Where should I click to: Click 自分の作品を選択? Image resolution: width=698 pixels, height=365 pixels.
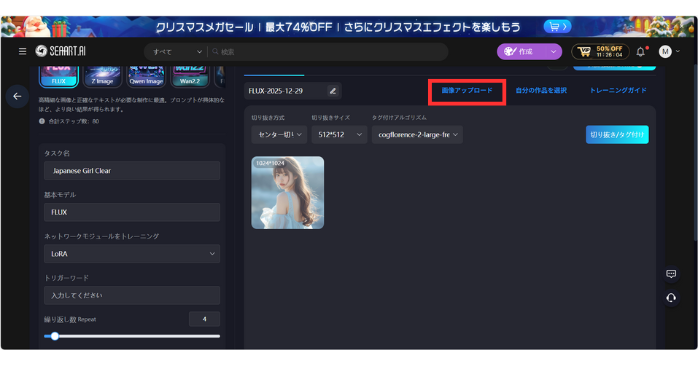pos(541,90)
